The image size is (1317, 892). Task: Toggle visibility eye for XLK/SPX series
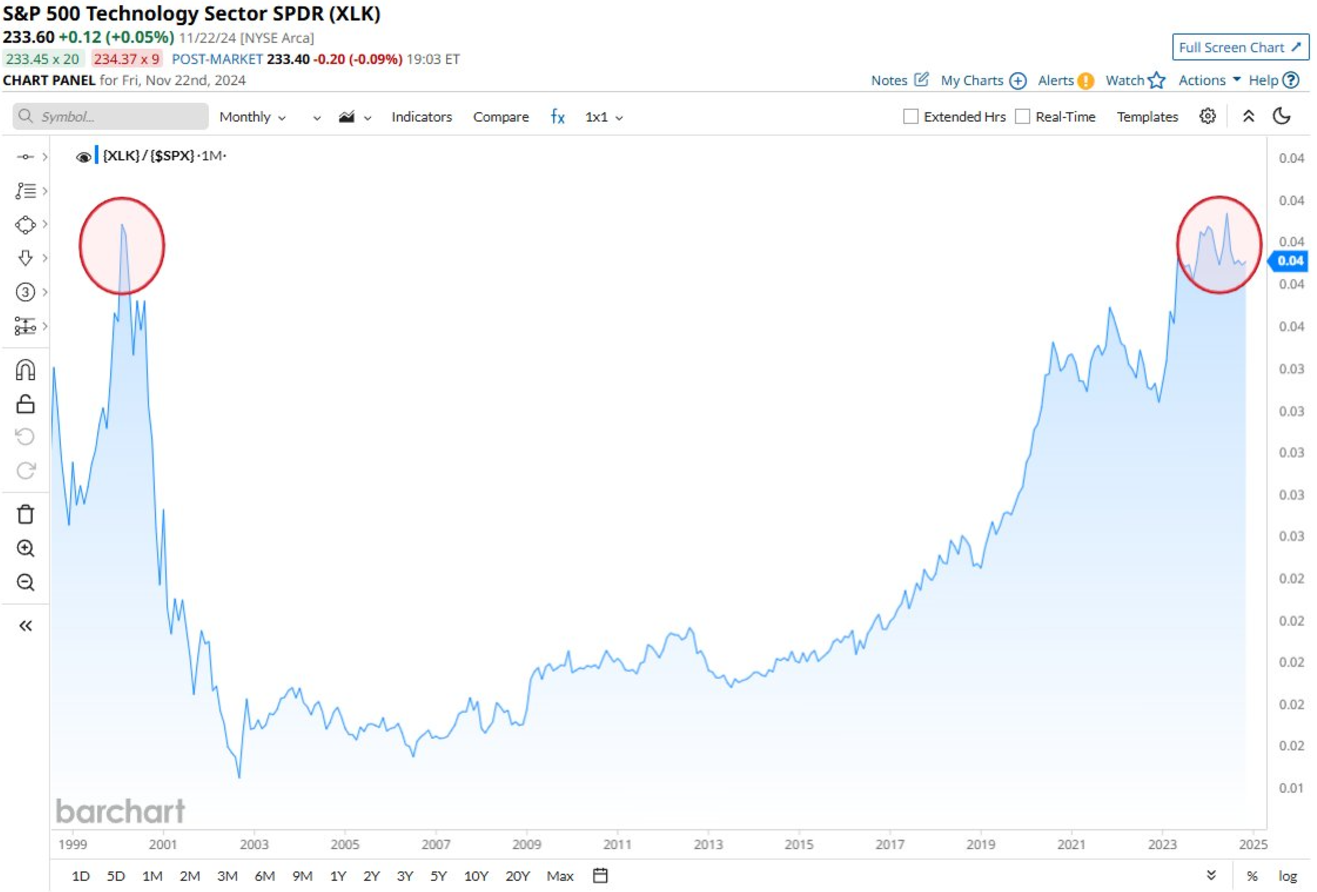(84, 157)
